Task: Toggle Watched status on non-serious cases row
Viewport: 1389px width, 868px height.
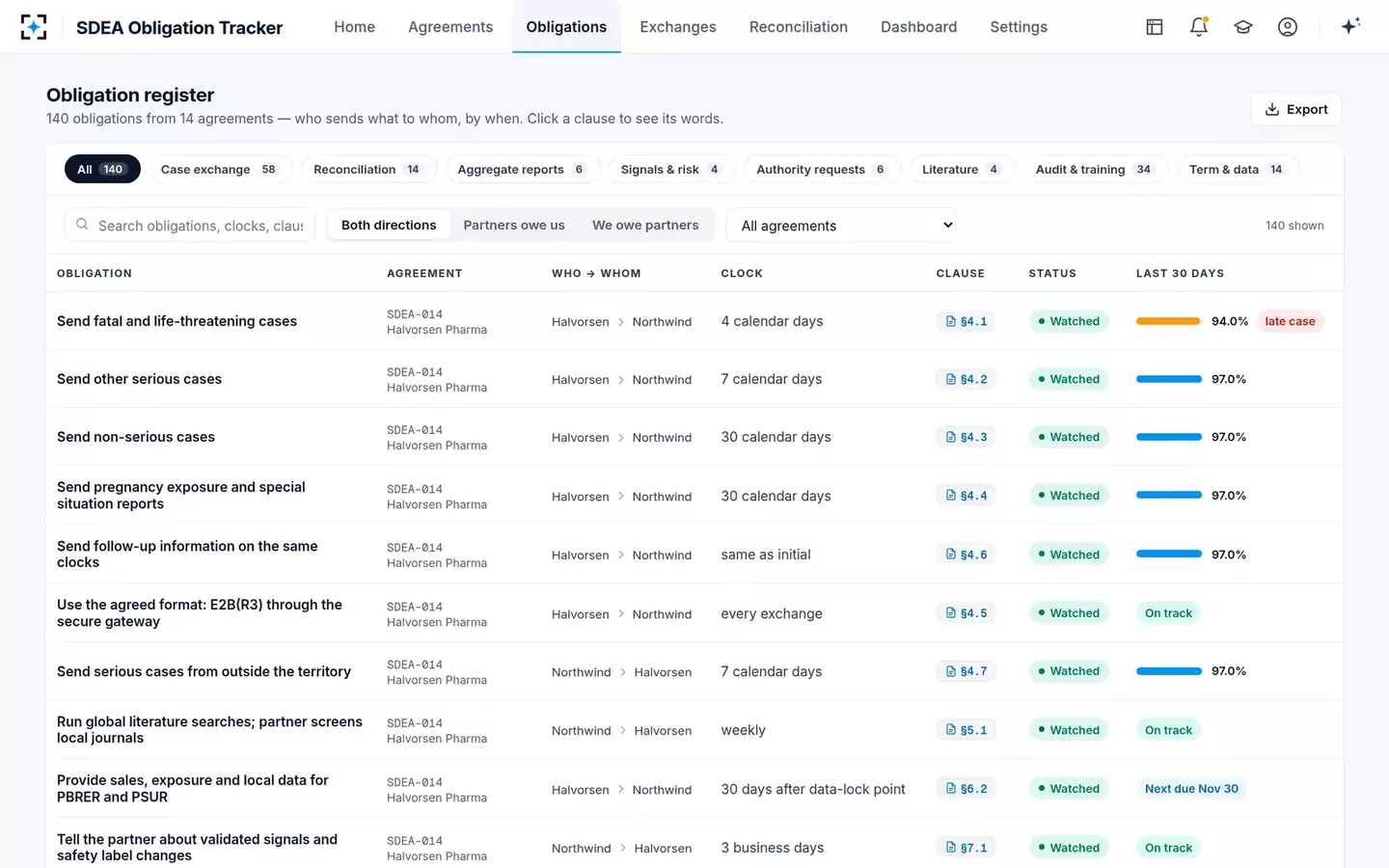Action: [1069, 437]
